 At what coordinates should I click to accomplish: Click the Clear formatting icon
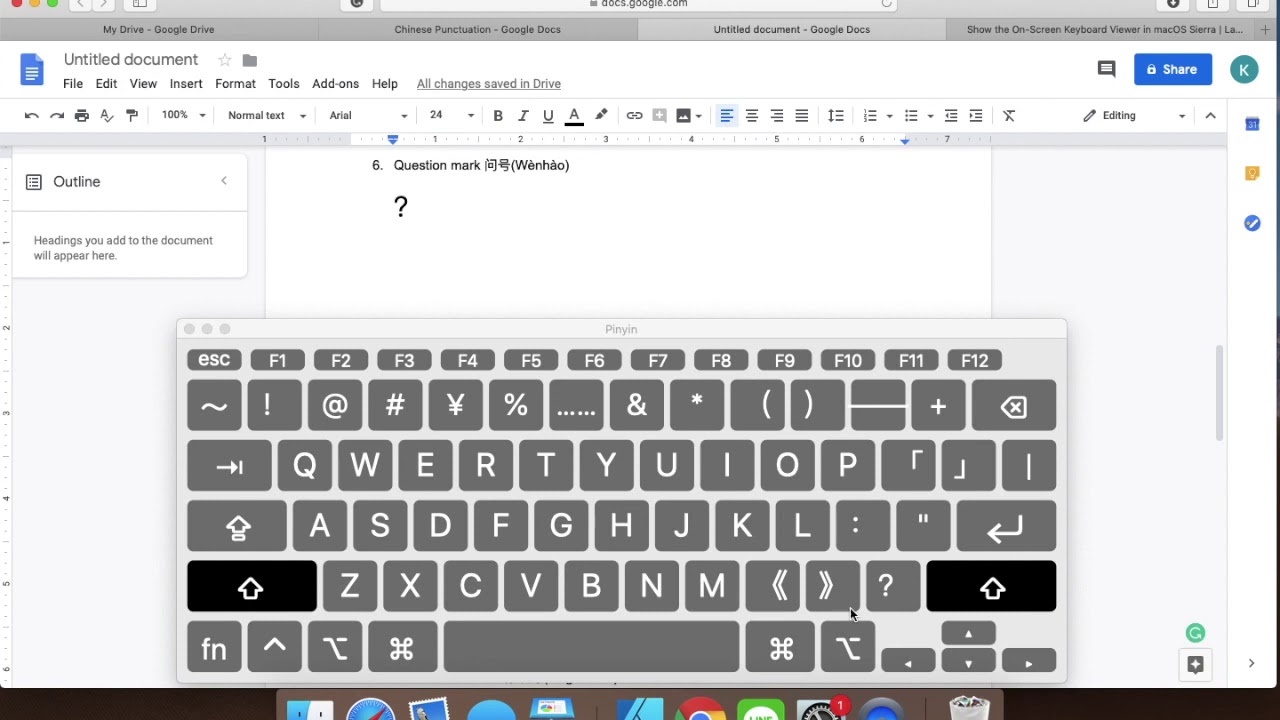click(1009, 116)
